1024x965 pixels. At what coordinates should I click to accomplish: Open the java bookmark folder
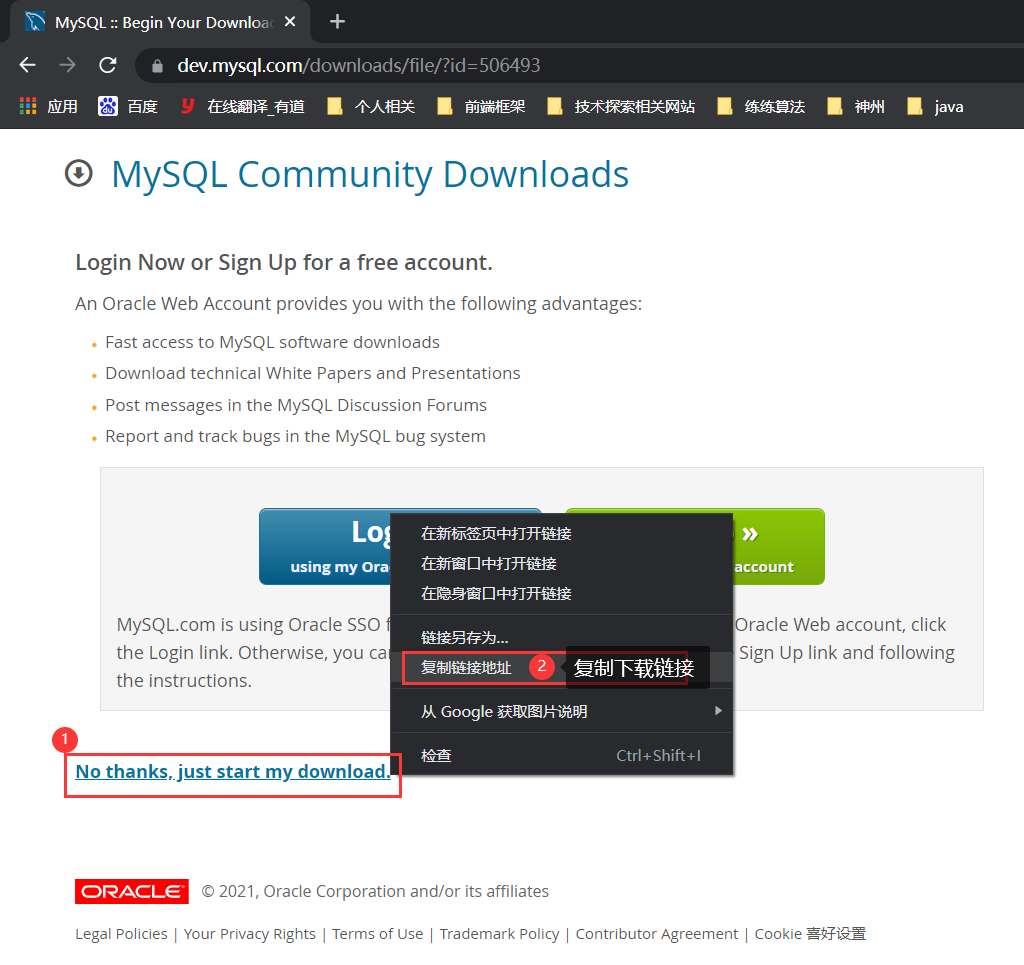(936, 106)
